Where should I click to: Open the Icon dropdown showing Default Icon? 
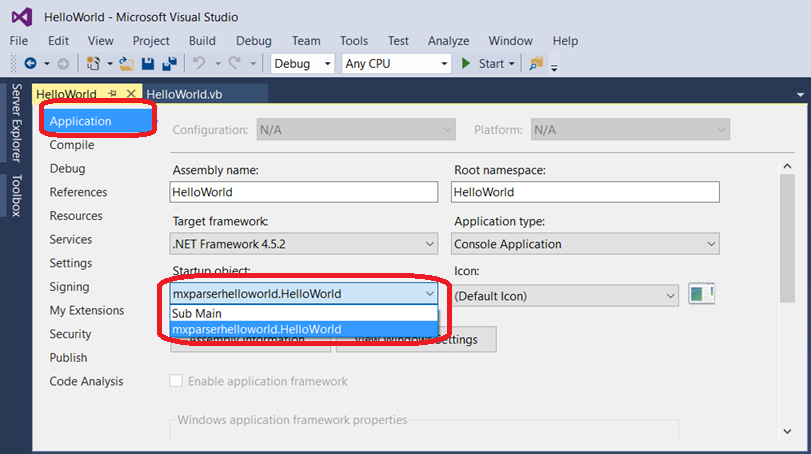pos(565,296)
